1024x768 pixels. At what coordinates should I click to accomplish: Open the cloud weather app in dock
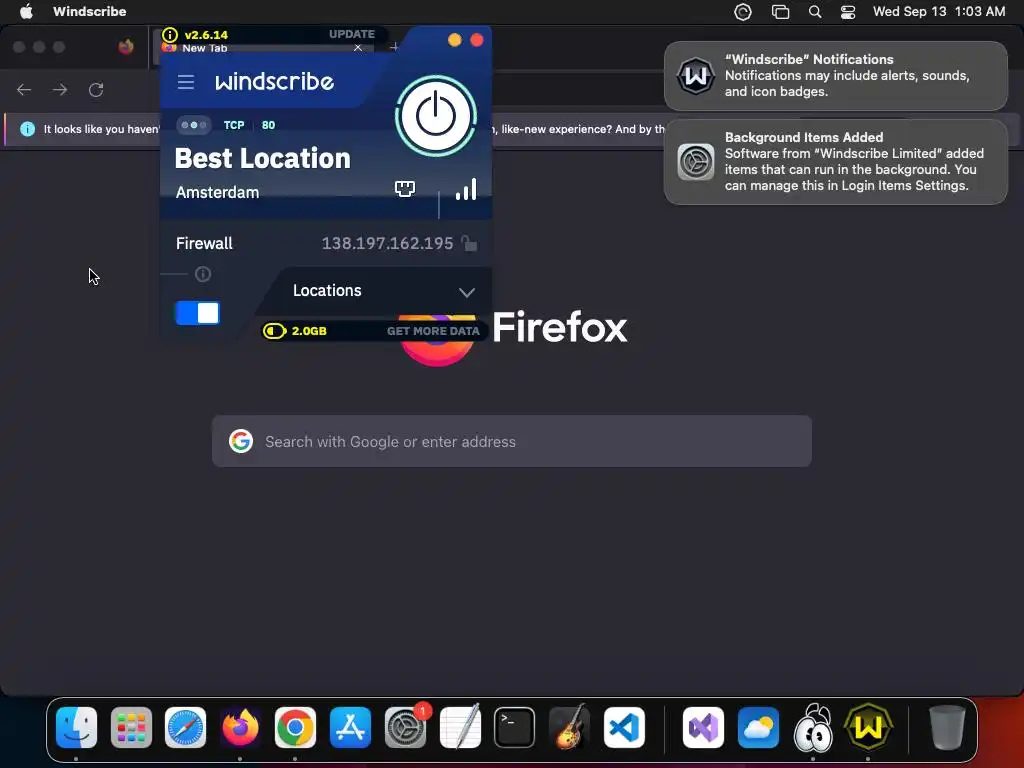[x=758, y=727]
